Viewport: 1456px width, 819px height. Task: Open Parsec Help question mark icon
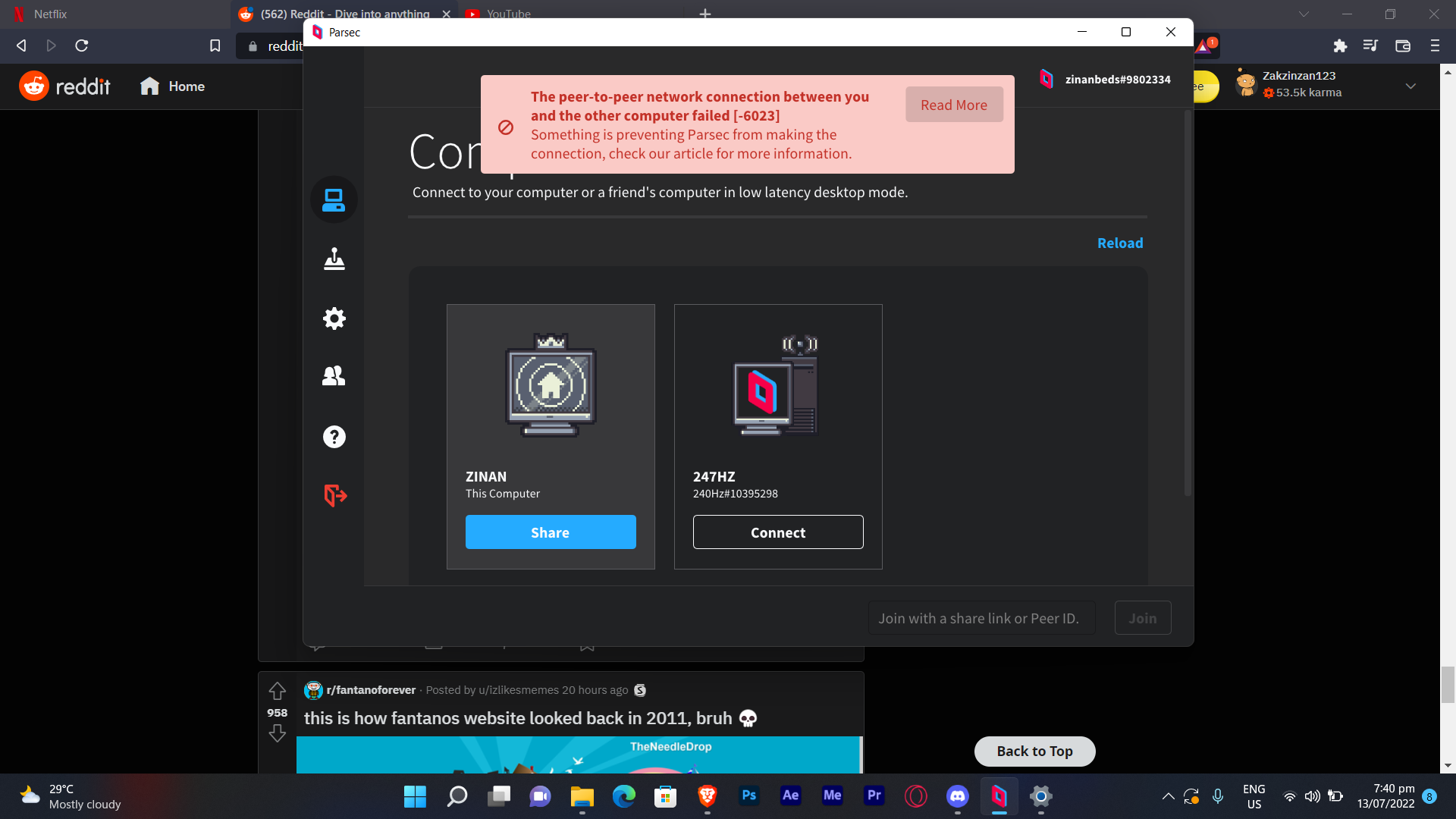[x=334, y=437]
